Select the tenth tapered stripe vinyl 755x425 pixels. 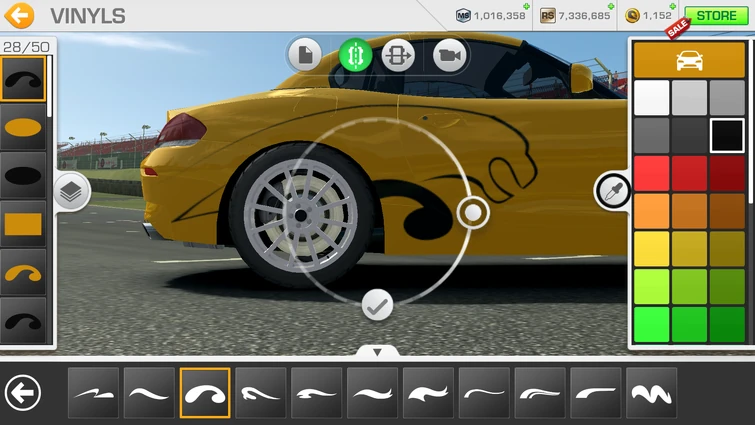tap(596, 393)
